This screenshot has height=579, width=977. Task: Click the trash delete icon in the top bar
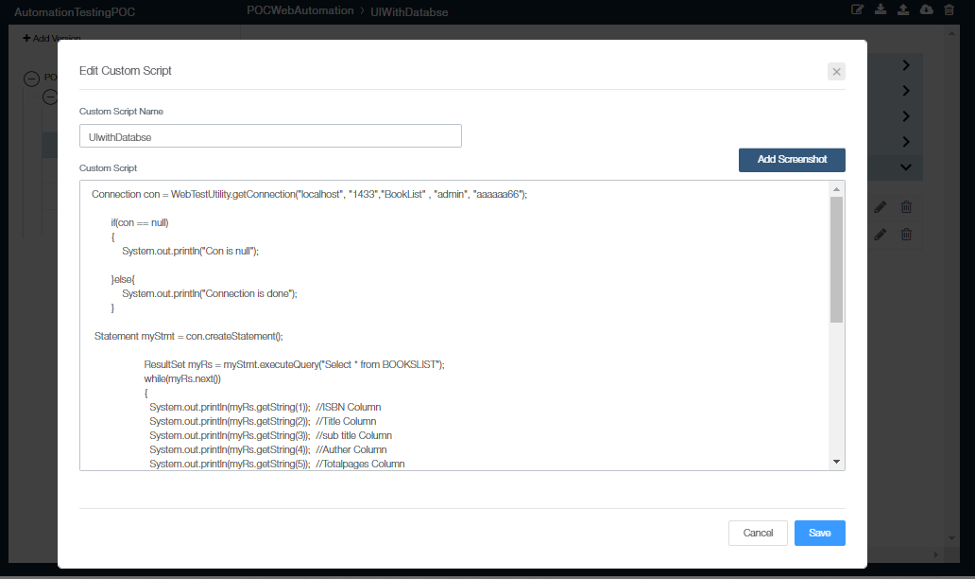click(950, 9)
